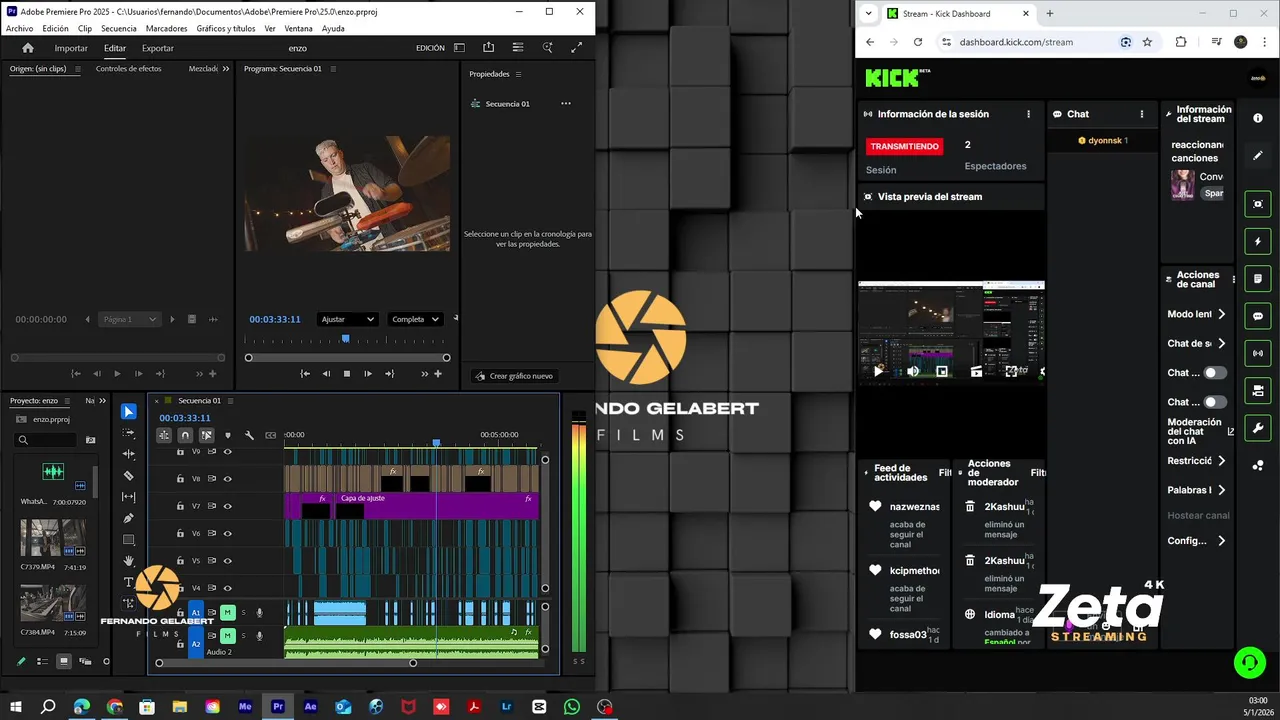
Task: Add a marker on the timeline
Action: 227,435
